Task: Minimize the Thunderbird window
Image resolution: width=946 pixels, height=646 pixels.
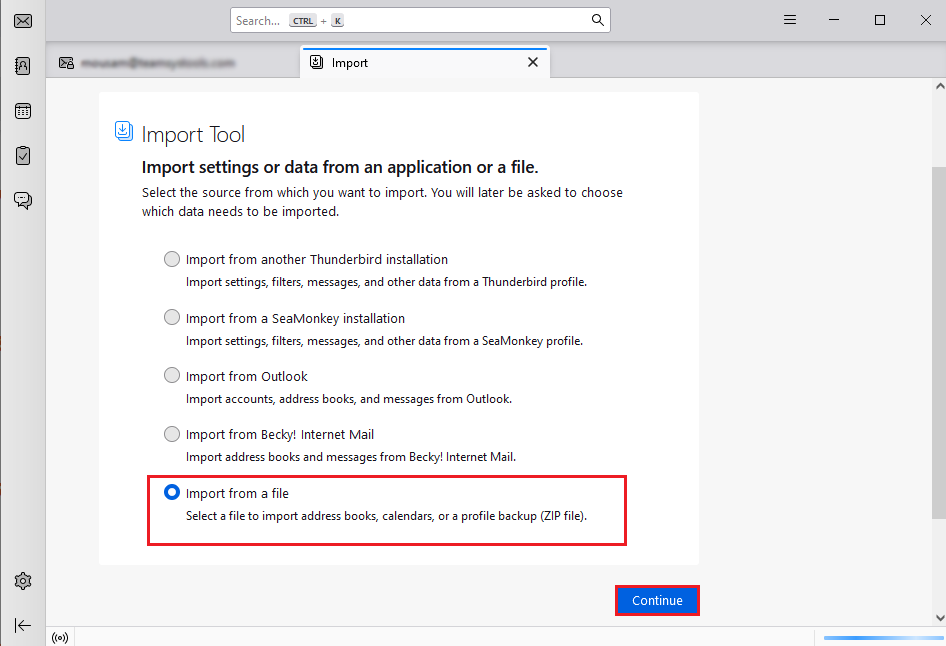Action: [834, 20]
